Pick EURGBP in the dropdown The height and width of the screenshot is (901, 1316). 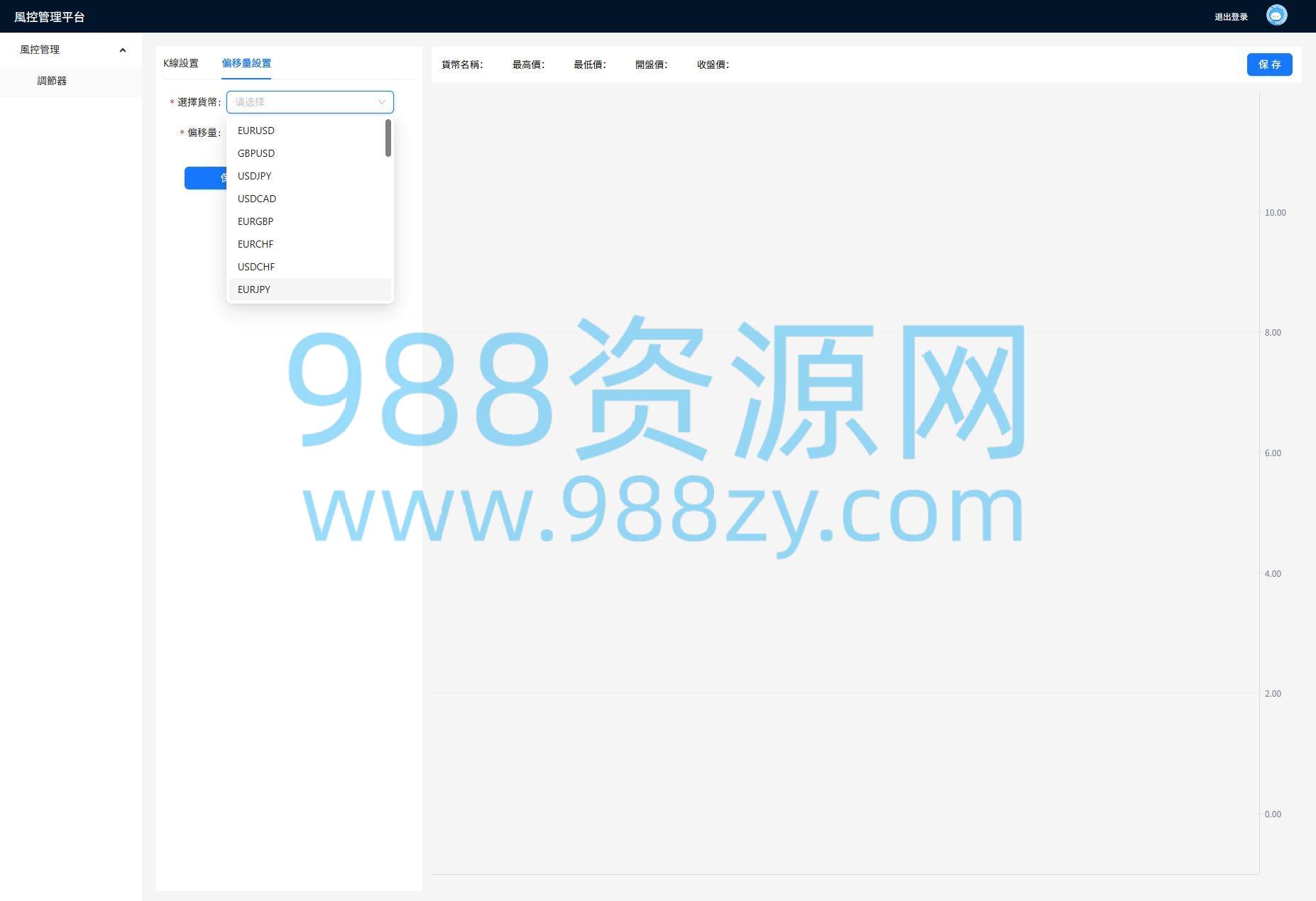tap(256, 221)
